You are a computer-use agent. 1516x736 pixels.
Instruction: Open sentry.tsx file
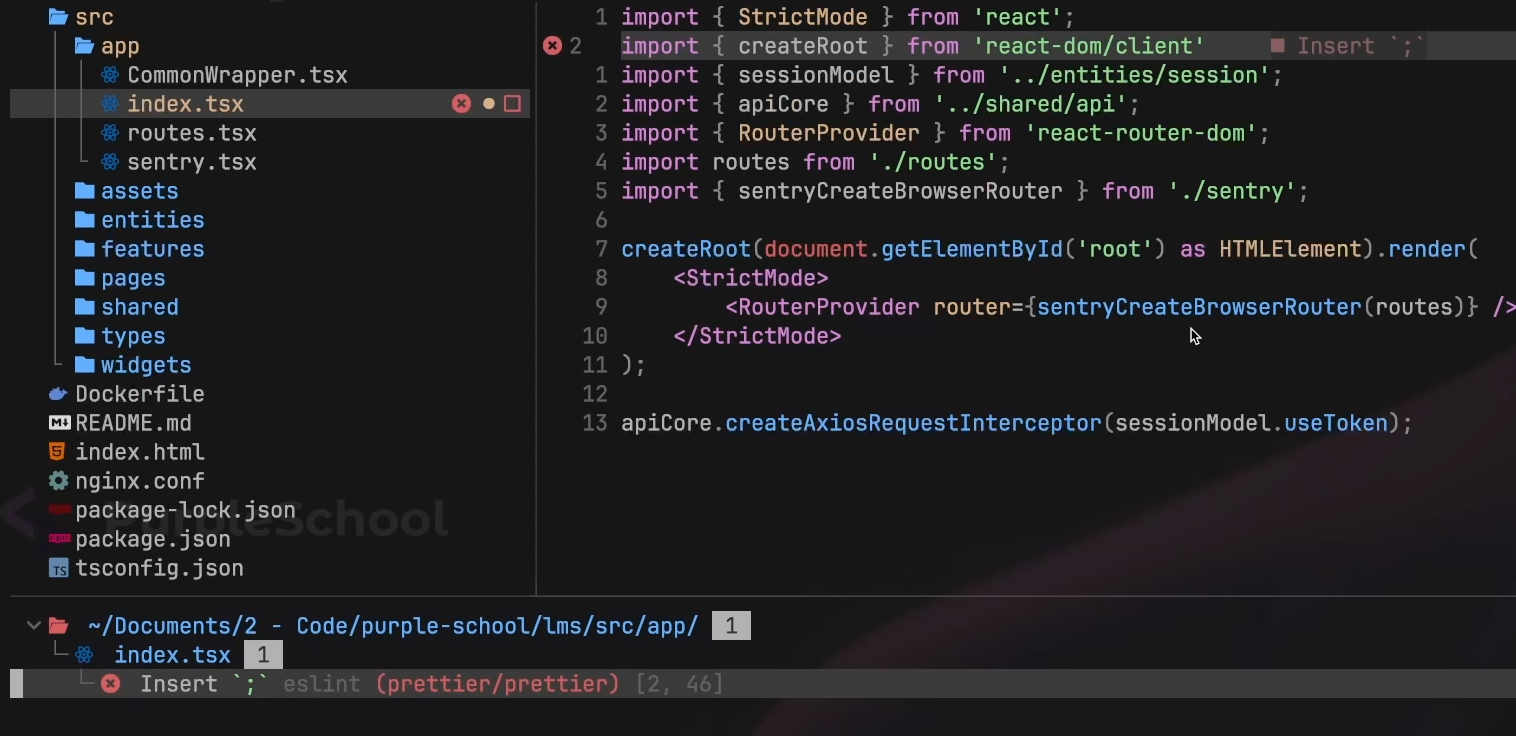point(191,162)
